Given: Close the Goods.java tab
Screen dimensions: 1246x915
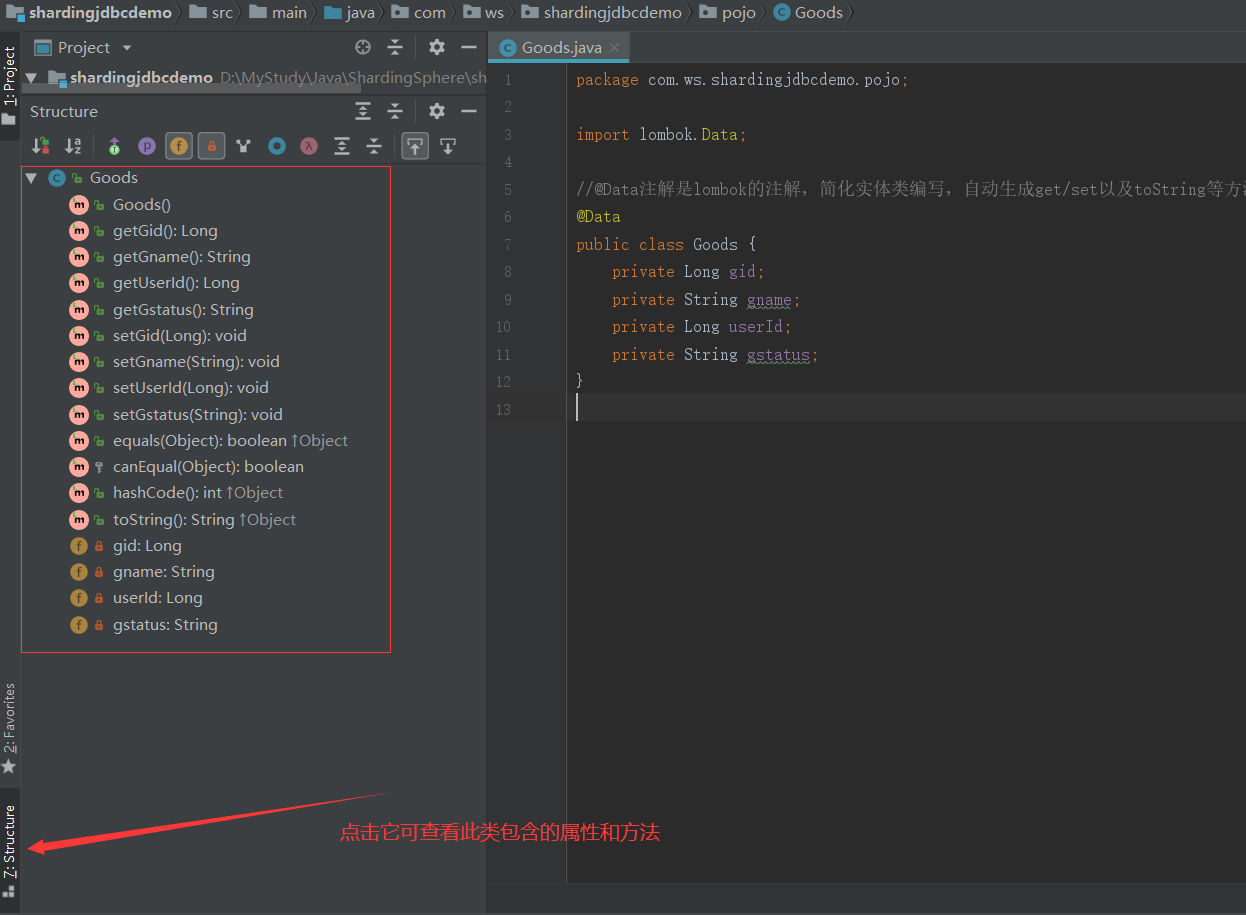Looking at the screenshot, I should click(614, 47).
